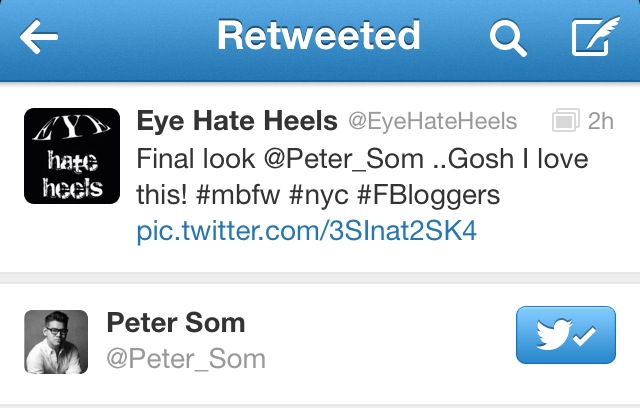Open the Eye Hate Heels display name
The image size is (640, 408).
point(236,122)
